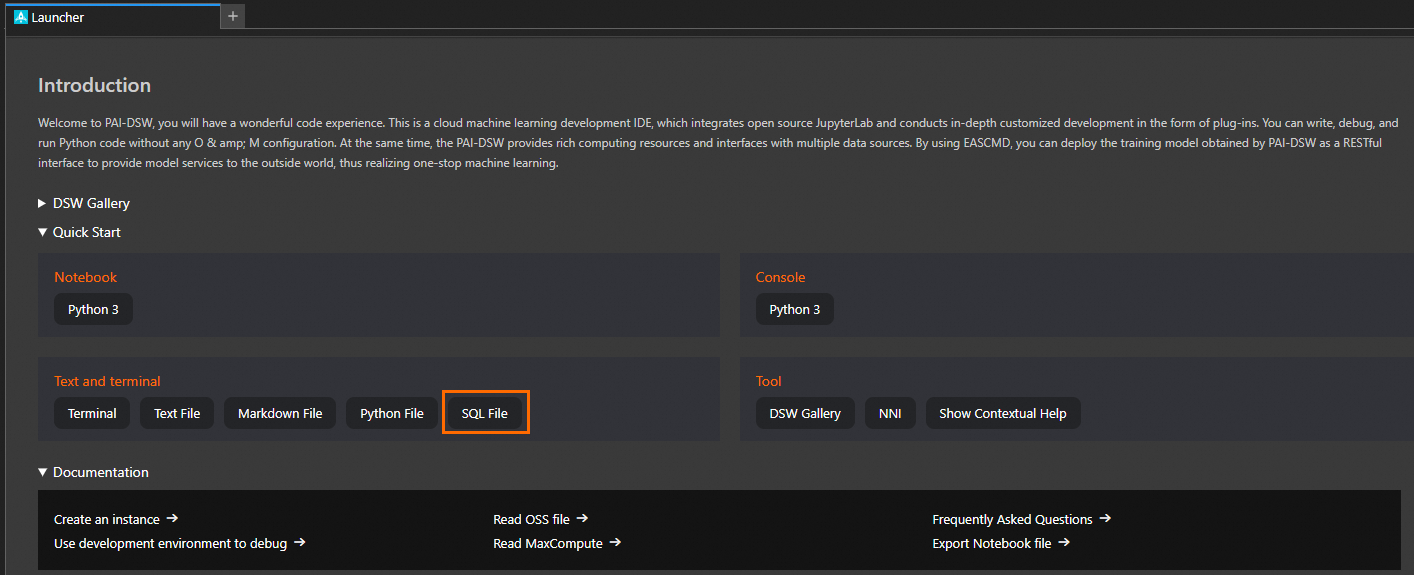Click the 'Console' section heading
The height and width of the screenshot is (575, 1414).
click(x=780, y=277)
